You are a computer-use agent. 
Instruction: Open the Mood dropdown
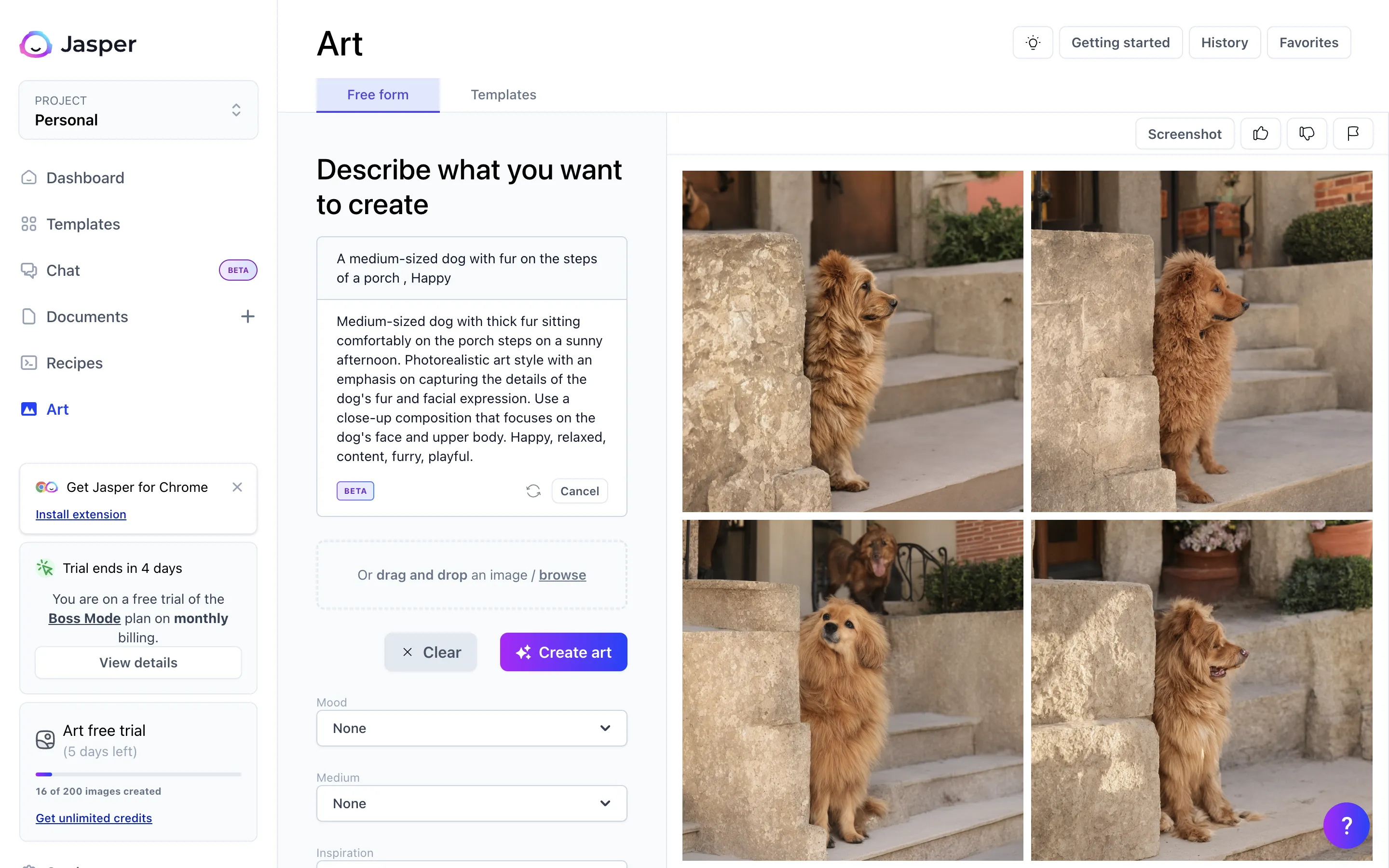[x=471, y=728]
